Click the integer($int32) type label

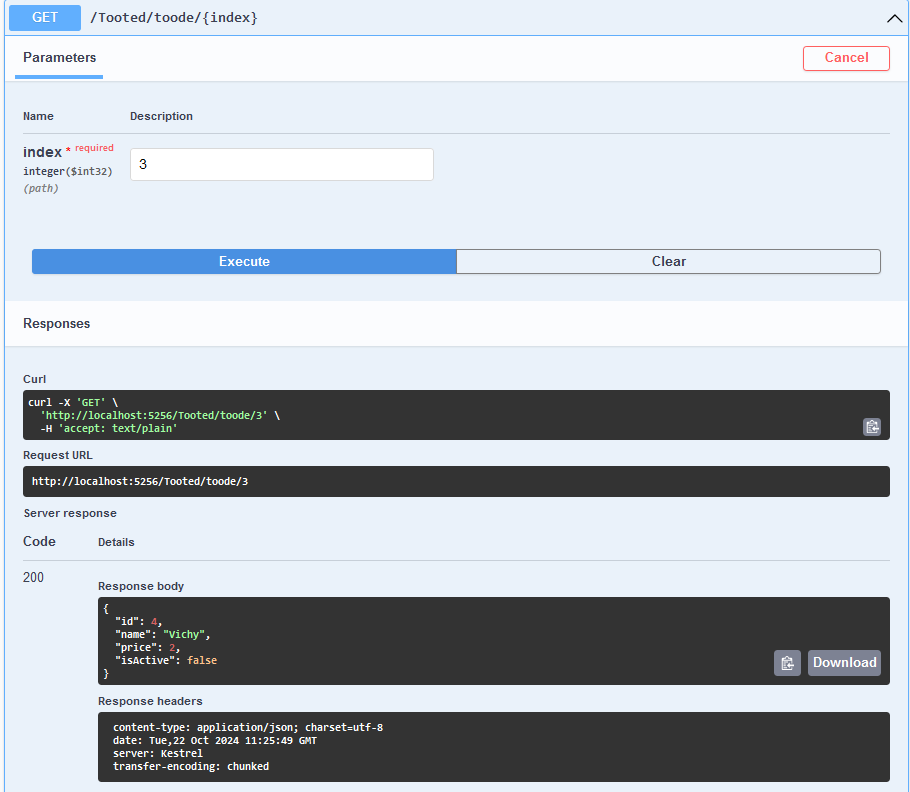click(x=68, y=171)
